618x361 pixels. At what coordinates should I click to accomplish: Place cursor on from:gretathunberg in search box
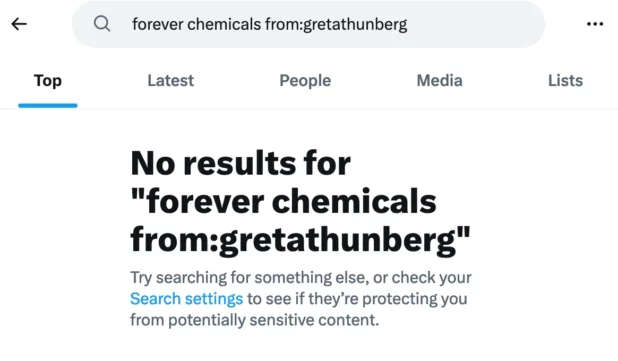point(336,24)
